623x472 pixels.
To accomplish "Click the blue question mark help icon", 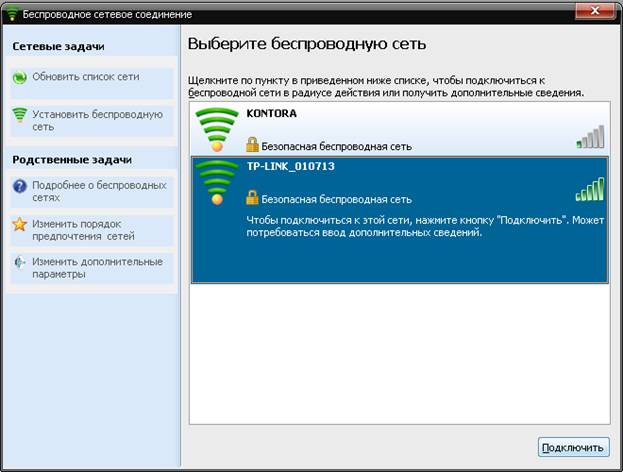I will click(x=19, y=186).
